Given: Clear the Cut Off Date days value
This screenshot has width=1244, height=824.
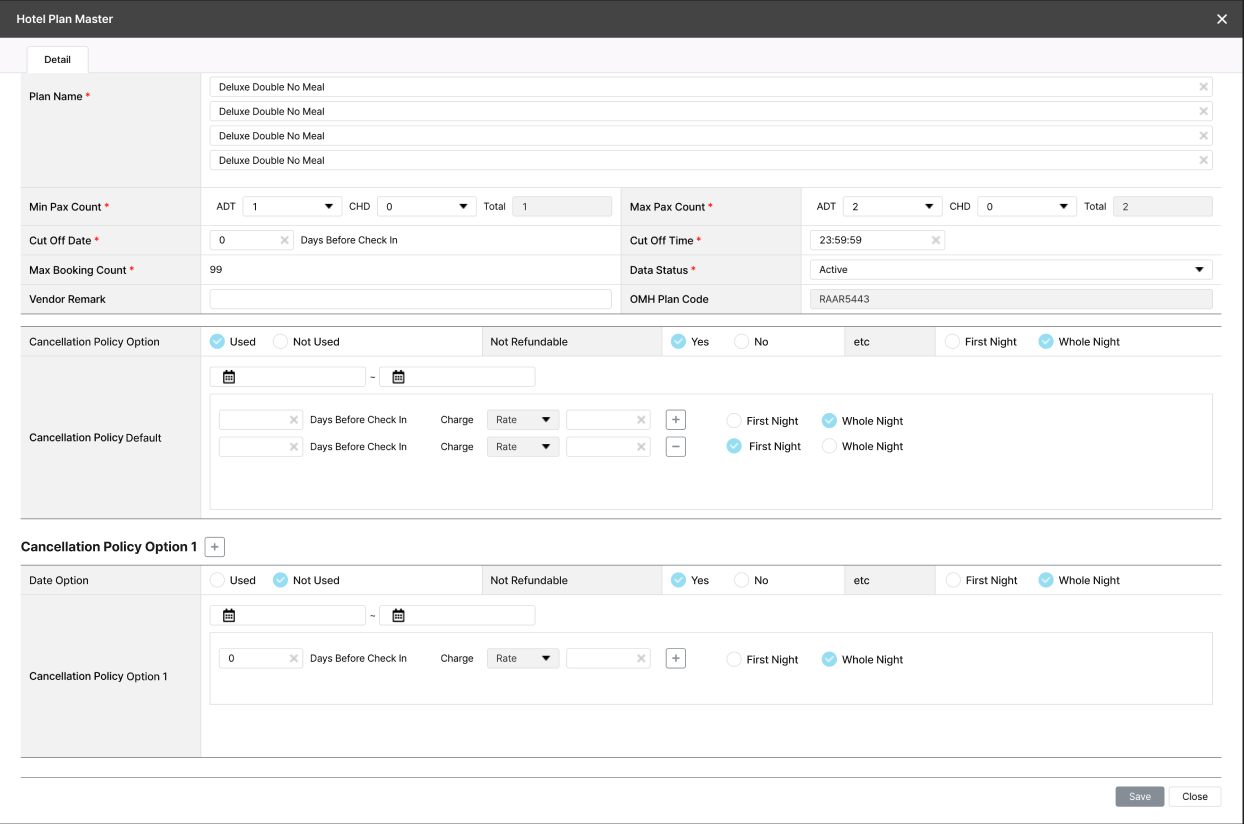Looking at the screenshot, I should coord(284,240).
